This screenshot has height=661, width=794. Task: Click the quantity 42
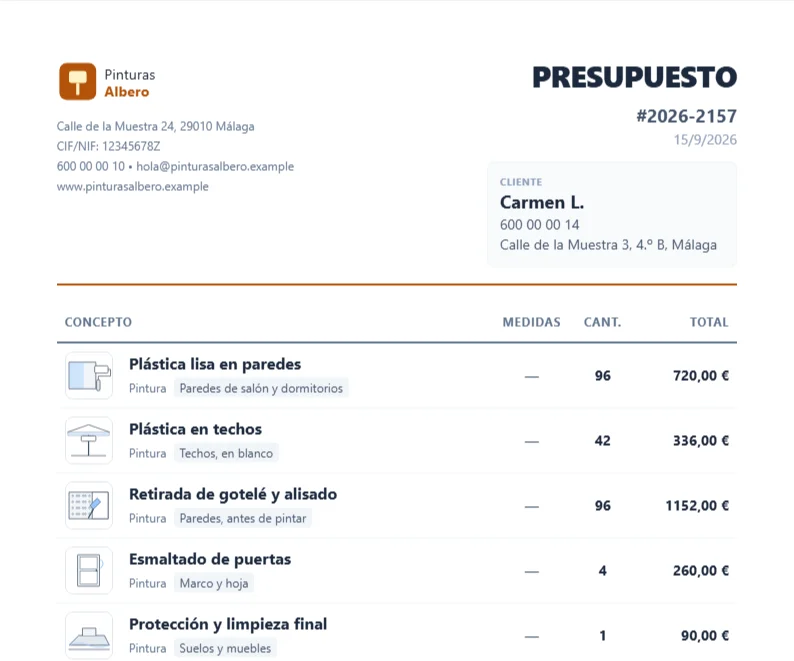603,441
